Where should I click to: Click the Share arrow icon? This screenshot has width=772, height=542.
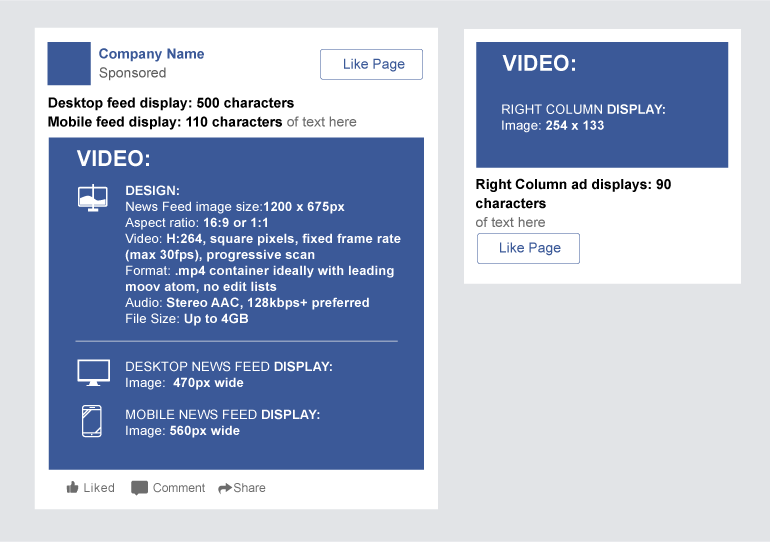click(x=224, y=488)
